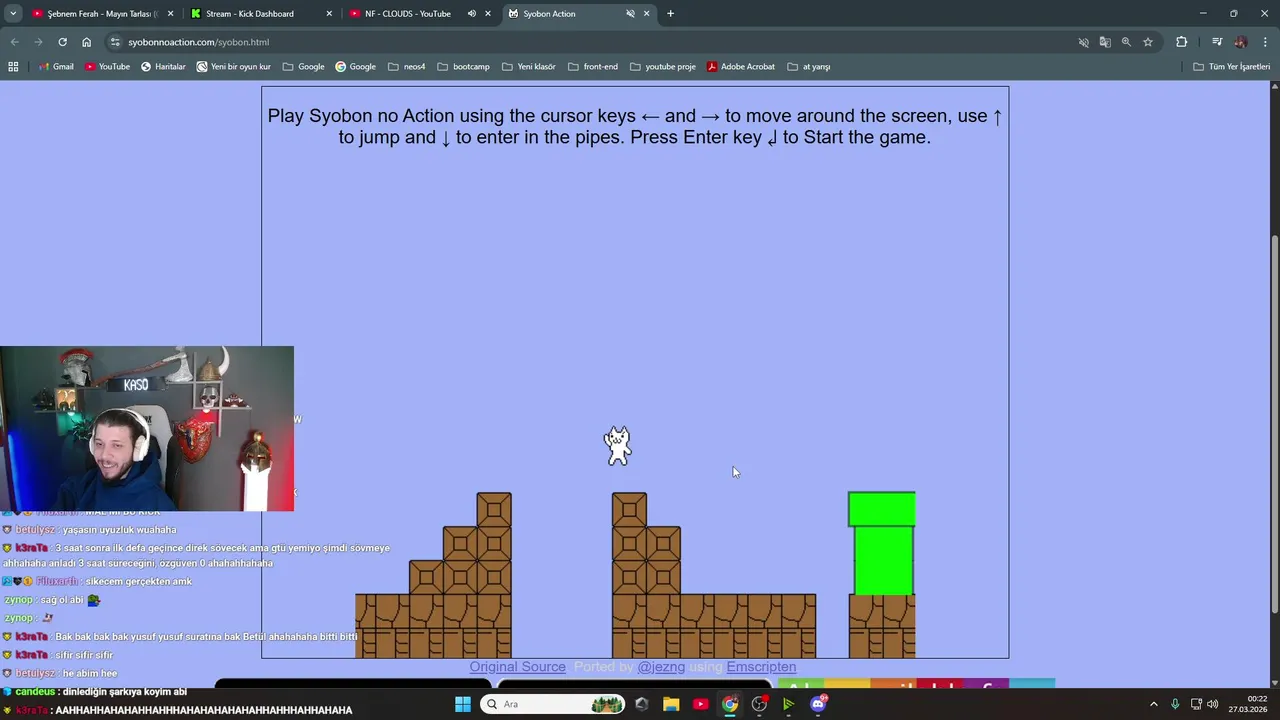Screen dimensions: 1280x720
Task: Open a new browser tab
Action: [x=670, y=14]
